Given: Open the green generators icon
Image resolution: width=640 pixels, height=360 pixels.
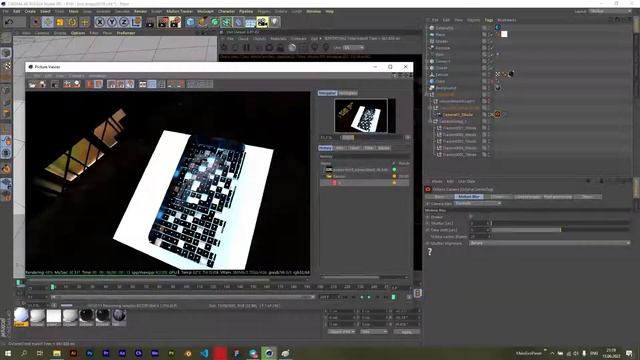Looking at the screenshot, I should pyautogui.click(x=215, y=22).
